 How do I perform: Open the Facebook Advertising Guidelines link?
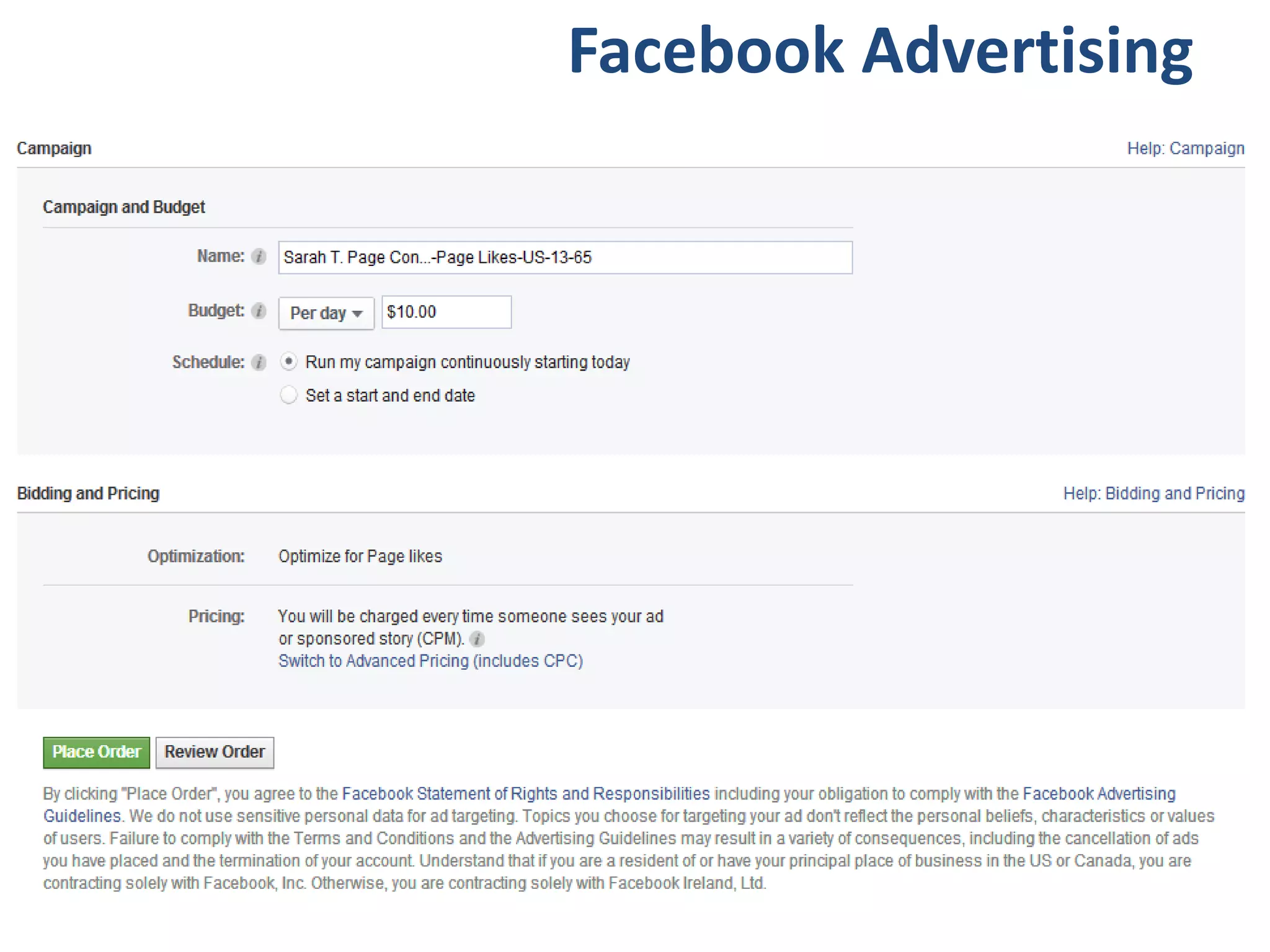tap(1099, 794)
